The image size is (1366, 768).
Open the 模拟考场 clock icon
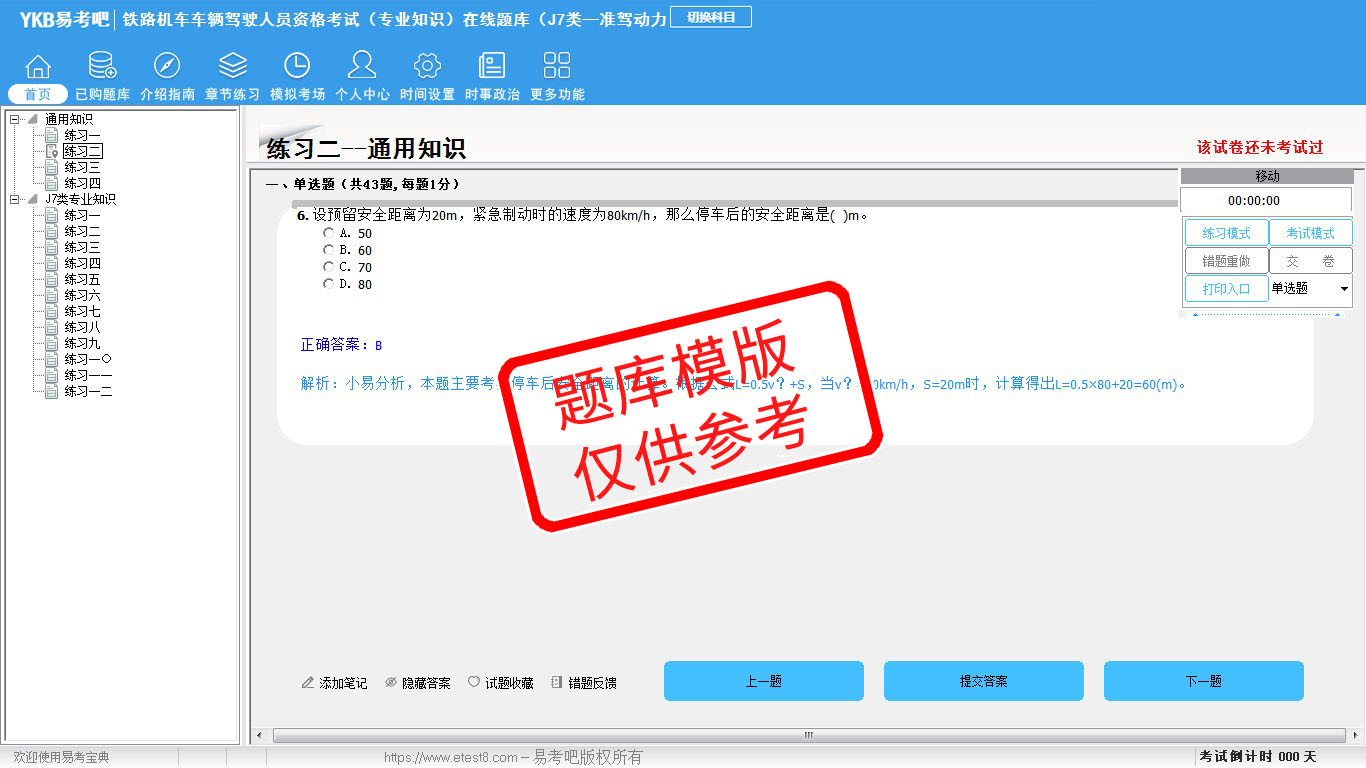click(297, 66)
